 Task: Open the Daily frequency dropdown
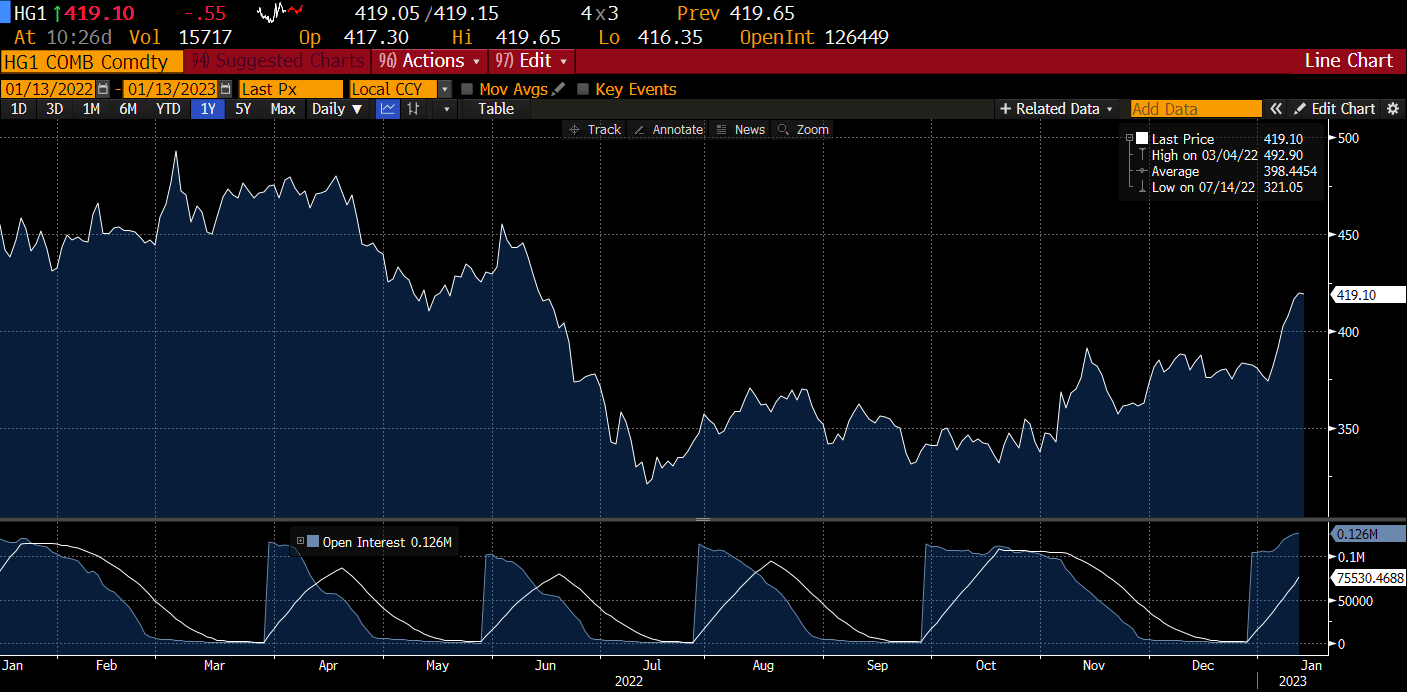pos(337,109)
